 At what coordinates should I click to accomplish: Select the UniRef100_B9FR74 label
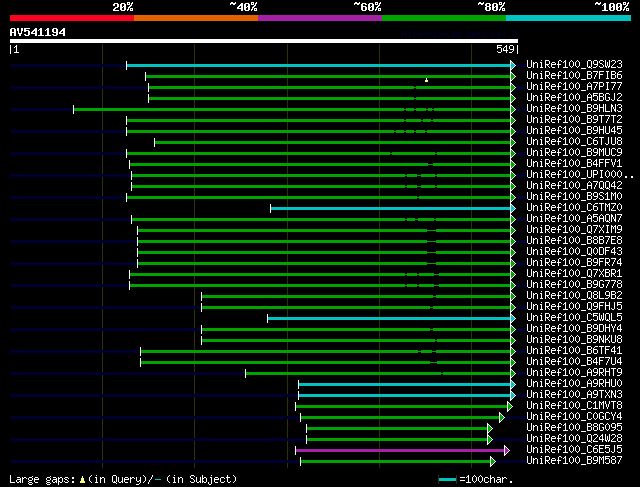coord(574,263)
